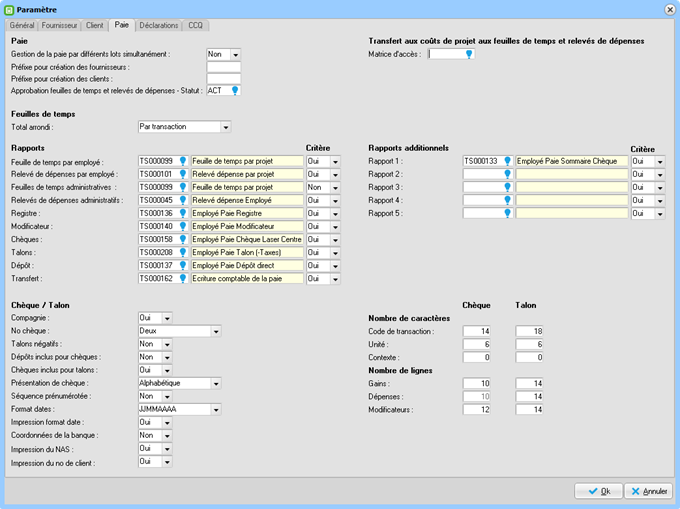The width and height of the screenshot is (680, 509).
Task: Close the Paramètre dialog
Action: (x=670, y=10)
